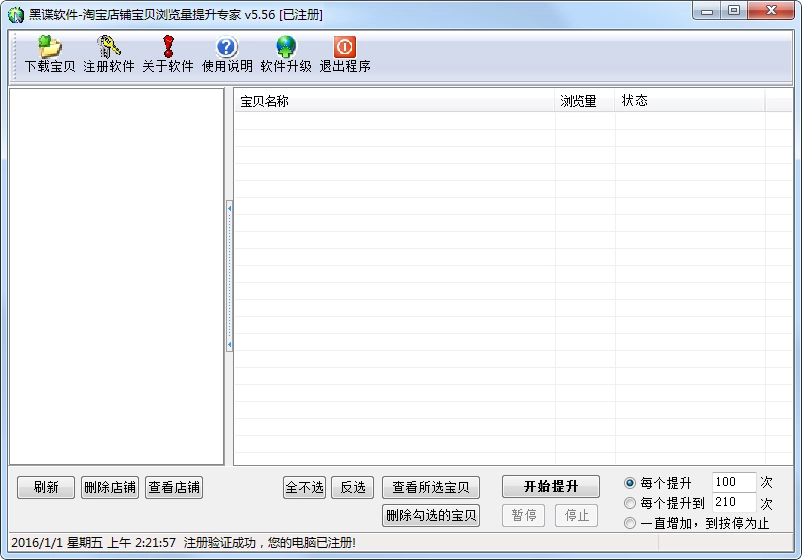
Task: Click the 下载宝贝 toolbar icon
Action: (x=50, y=54)
